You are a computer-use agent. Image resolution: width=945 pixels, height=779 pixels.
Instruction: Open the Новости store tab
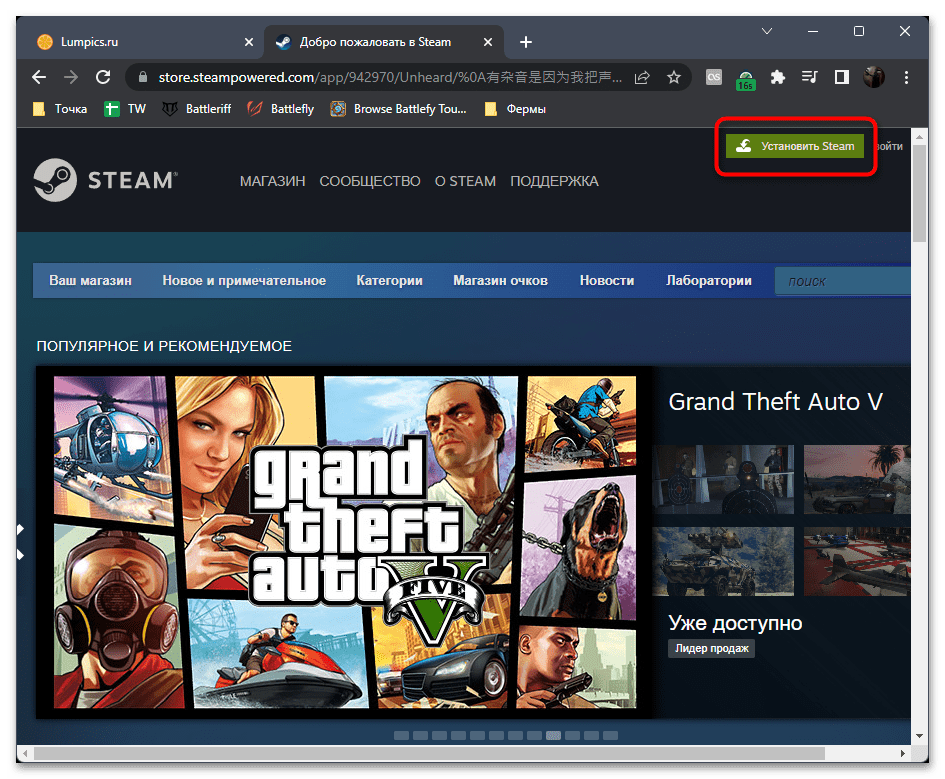[607, 281]
